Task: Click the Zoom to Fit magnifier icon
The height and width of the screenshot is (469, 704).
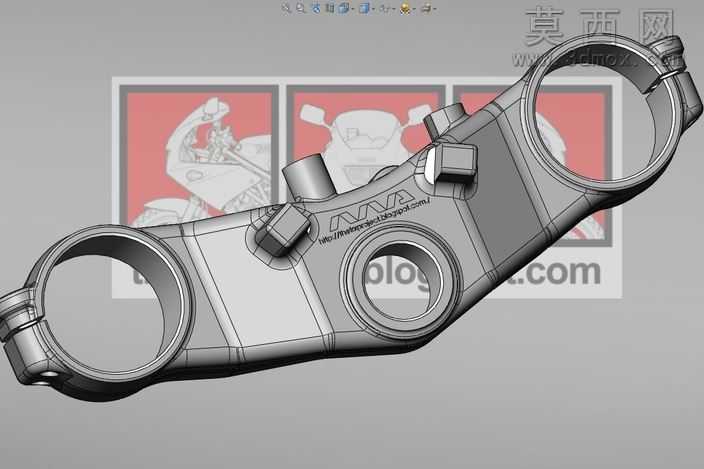Action: [x=286, y=8]
